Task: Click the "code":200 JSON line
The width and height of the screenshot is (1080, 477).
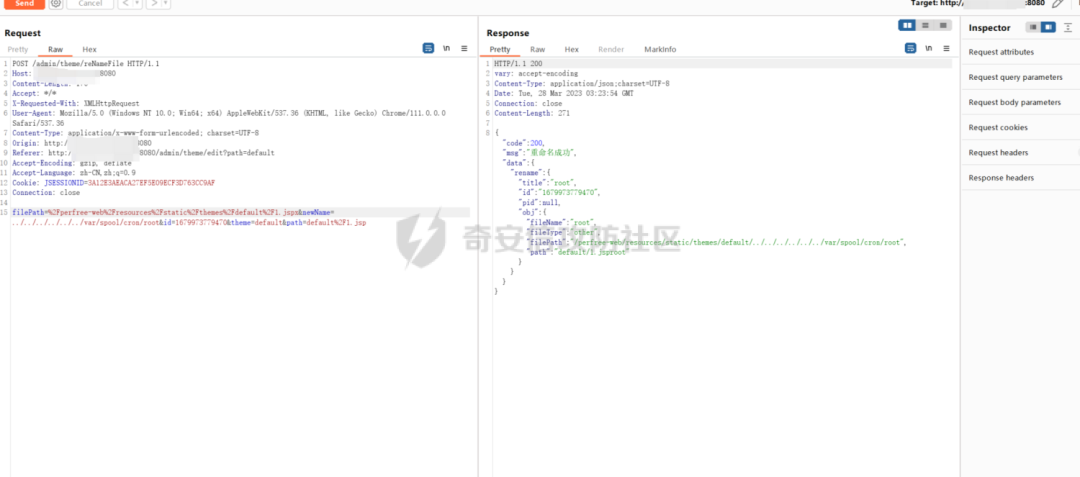Action: click(523, 142)
